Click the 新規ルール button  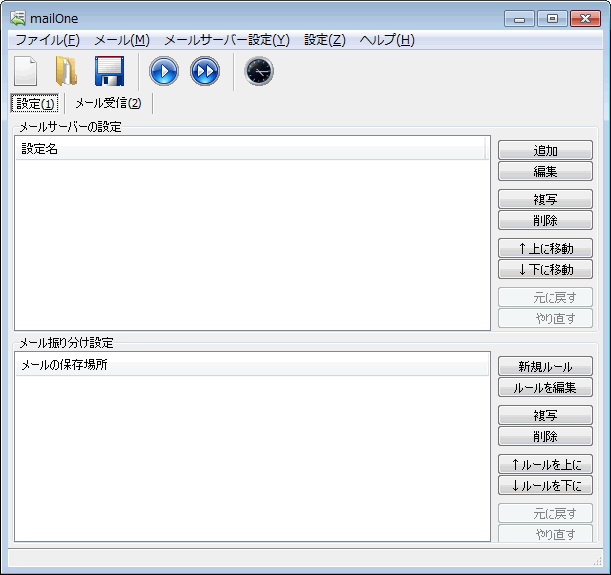tap(545, 366)
